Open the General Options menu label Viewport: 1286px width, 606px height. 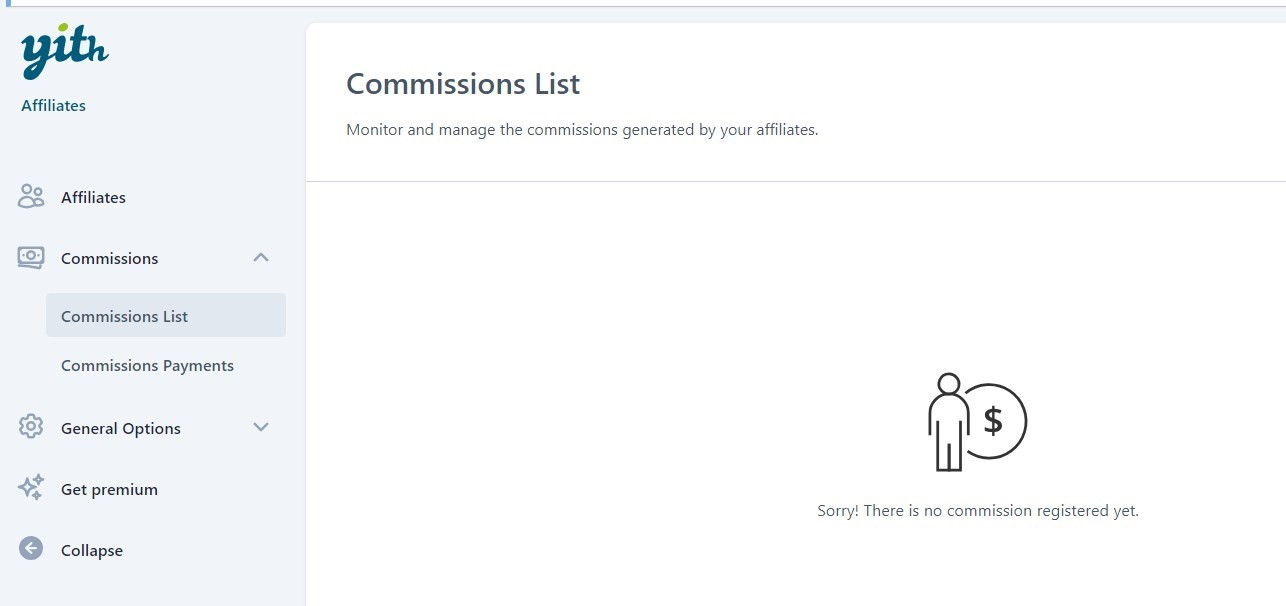click(x=121, y=429)
